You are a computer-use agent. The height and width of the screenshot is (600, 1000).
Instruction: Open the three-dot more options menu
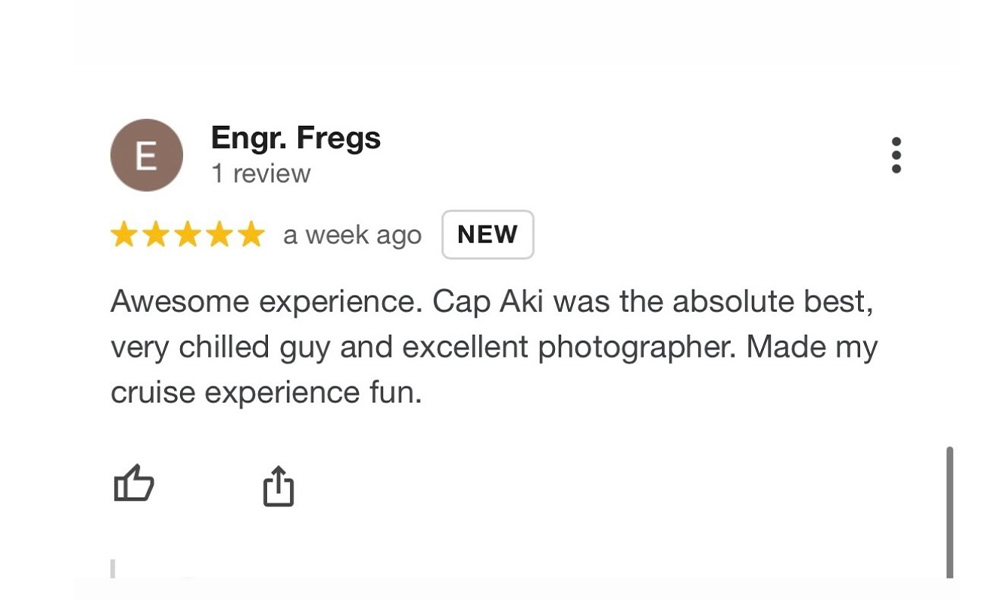pyautogui.click(x=896, y=155)
